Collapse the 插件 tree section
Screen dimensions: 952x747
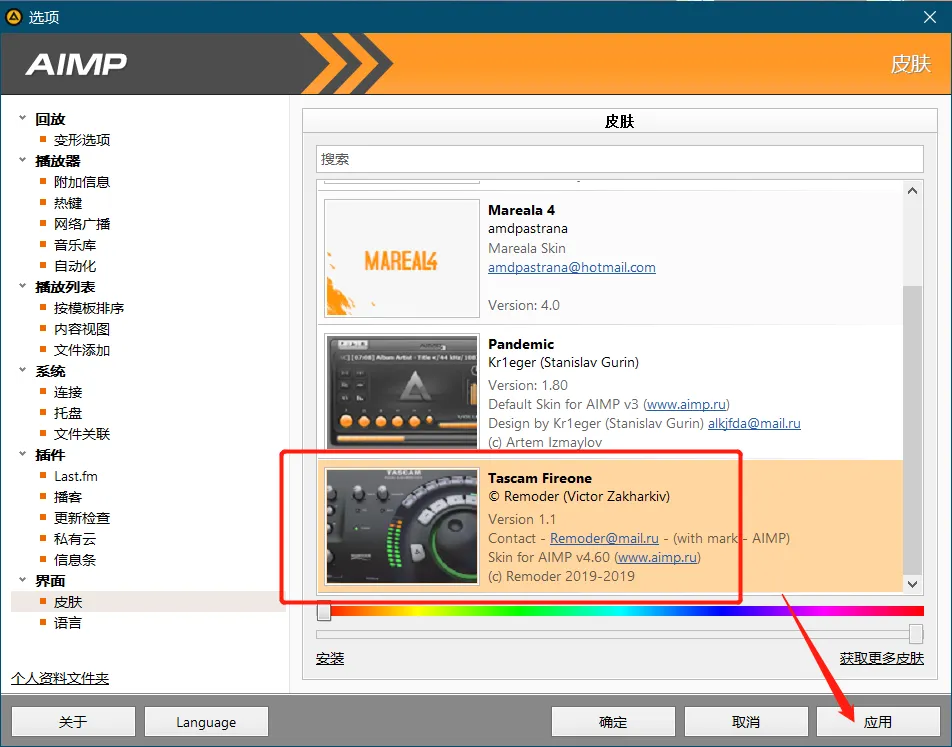pyautogui.click(x=22, y=454)
